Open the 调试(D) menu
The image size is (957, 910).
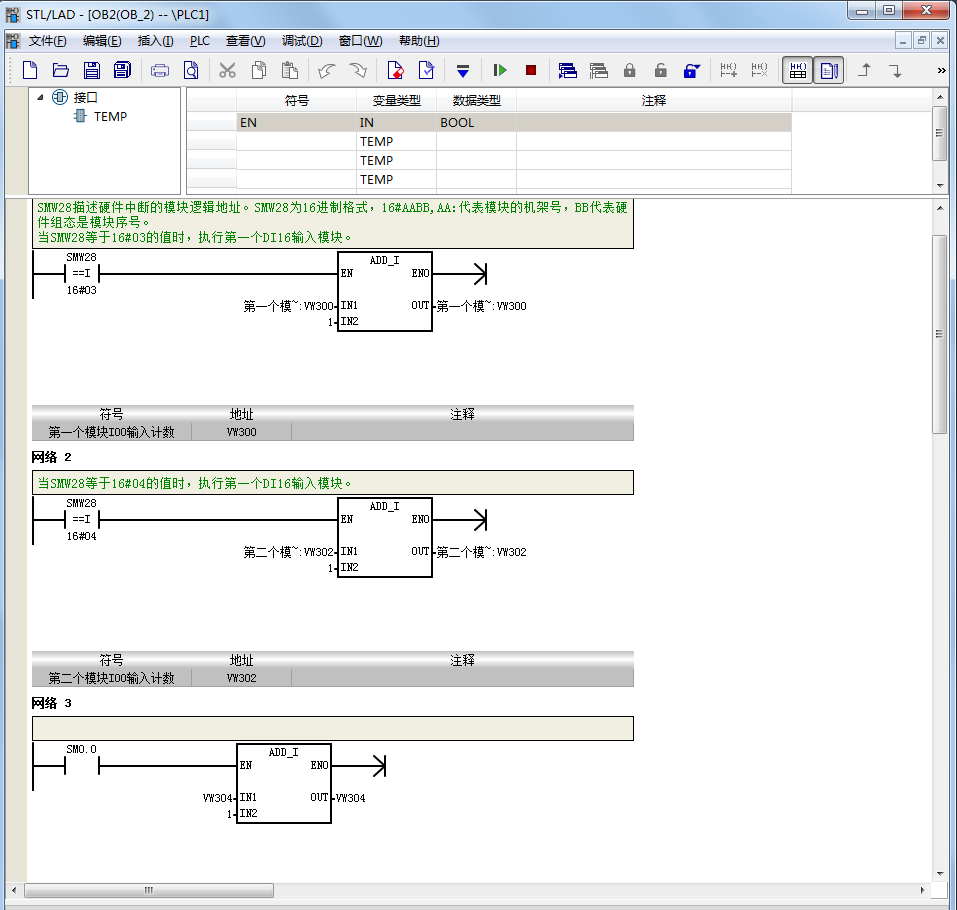pos(302,41)
